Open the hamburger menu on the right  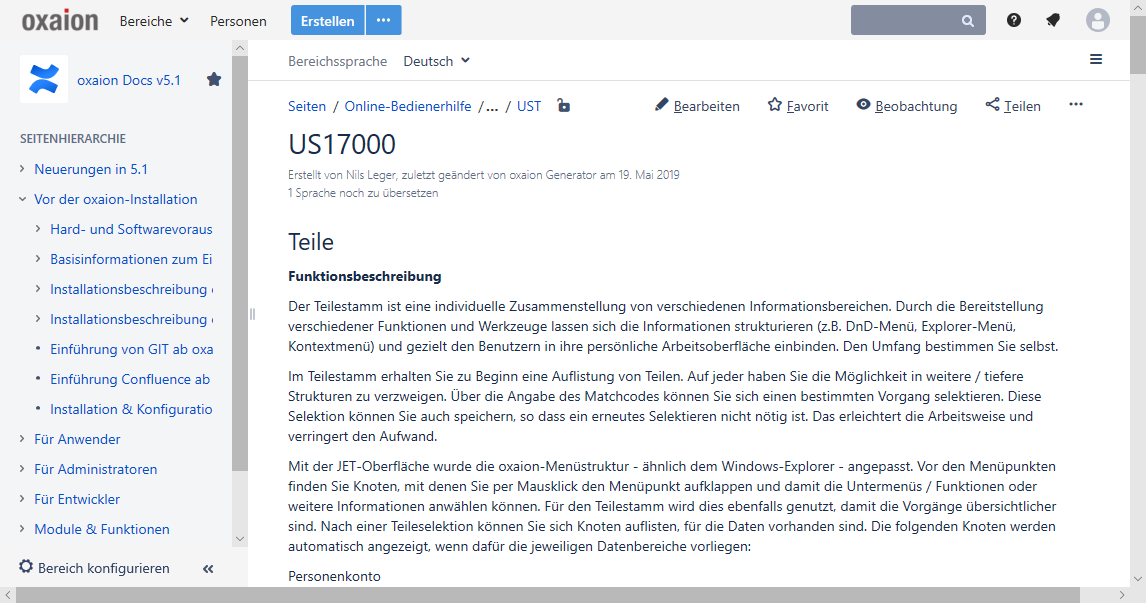[x=1096, y=60]
